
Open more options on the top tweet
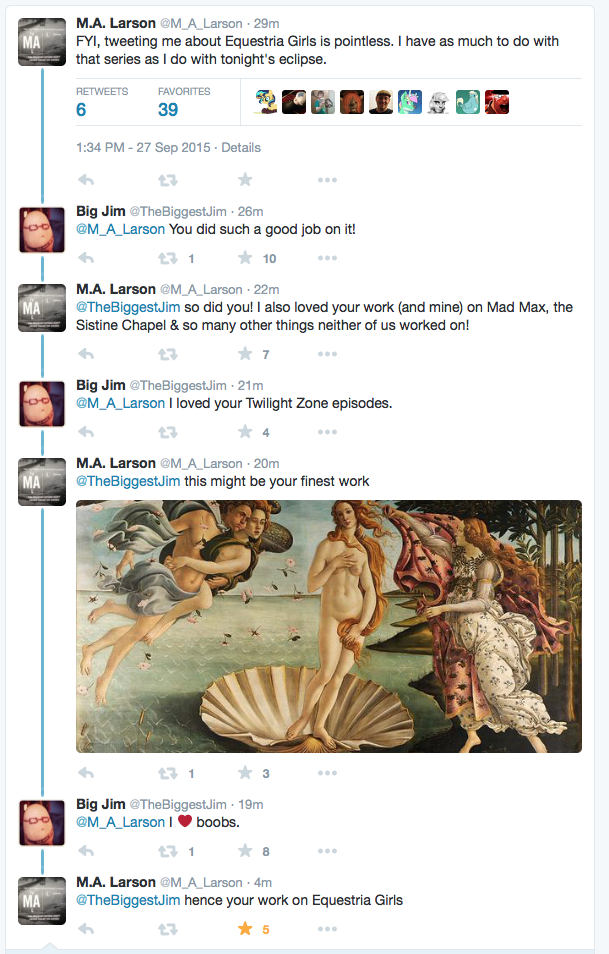pos(327,180)
